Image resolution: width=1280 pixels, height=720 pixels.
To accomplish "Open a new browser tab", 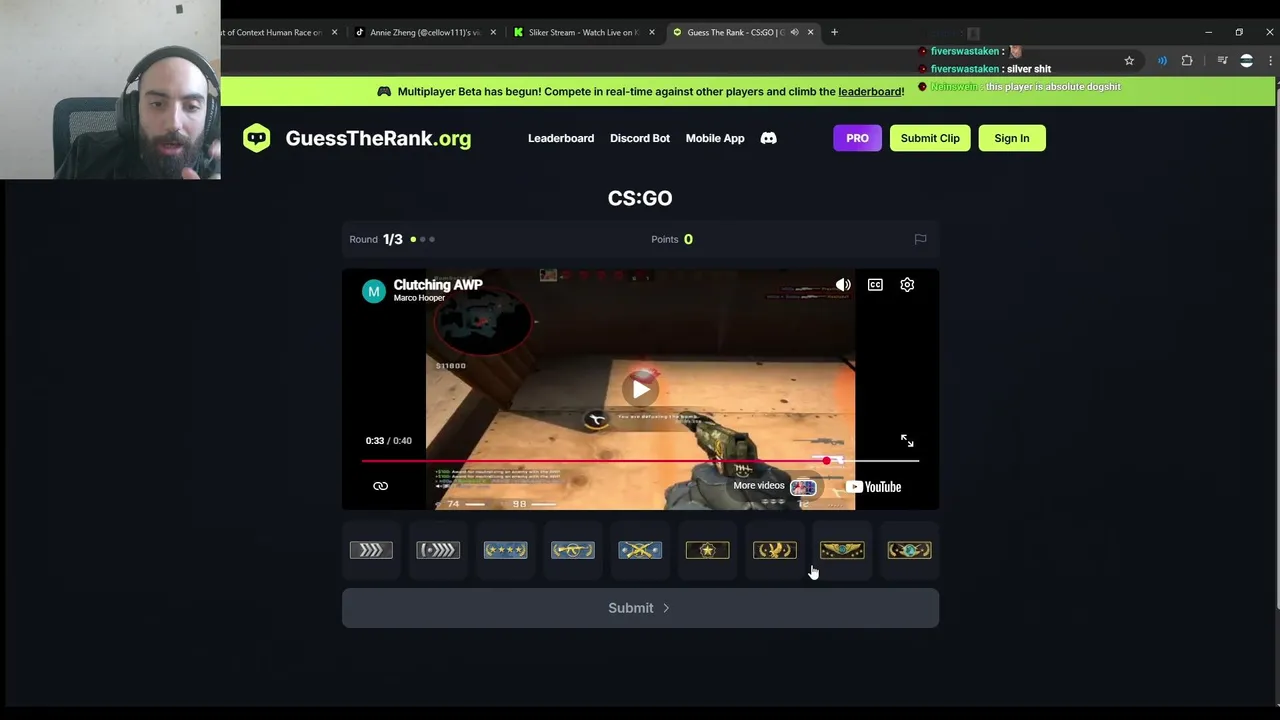I will coord(834,32).
